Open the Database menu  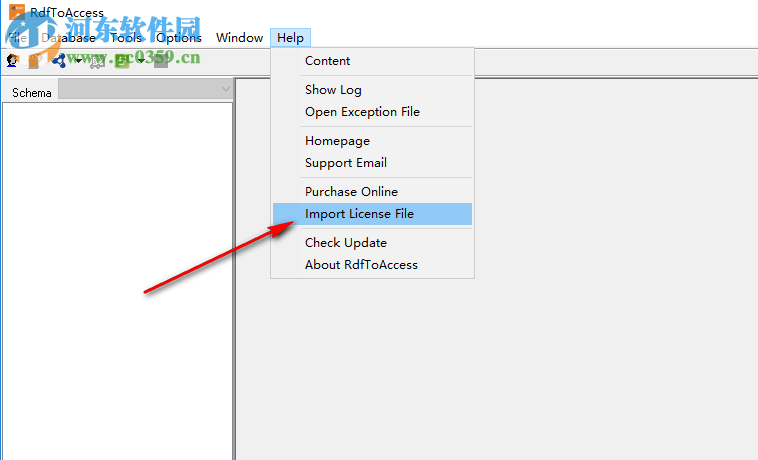(x=68, y=38)
